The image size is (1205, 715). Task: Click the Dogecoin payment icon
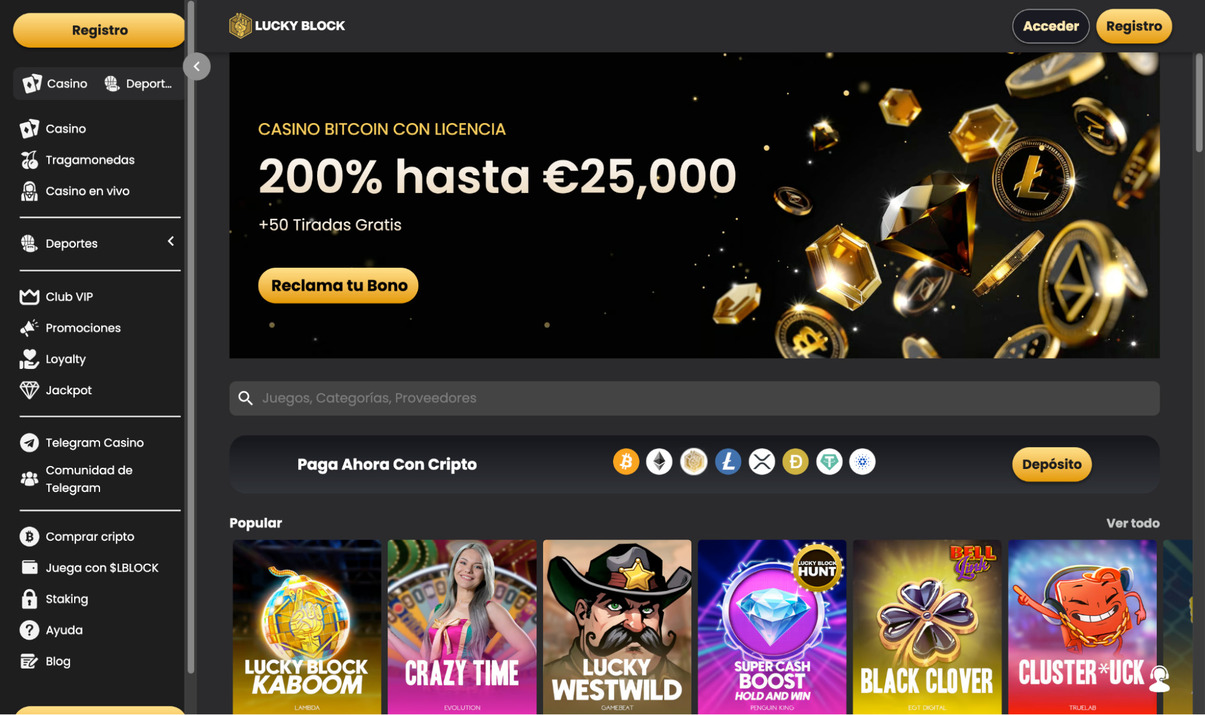[x=796, y=462]
